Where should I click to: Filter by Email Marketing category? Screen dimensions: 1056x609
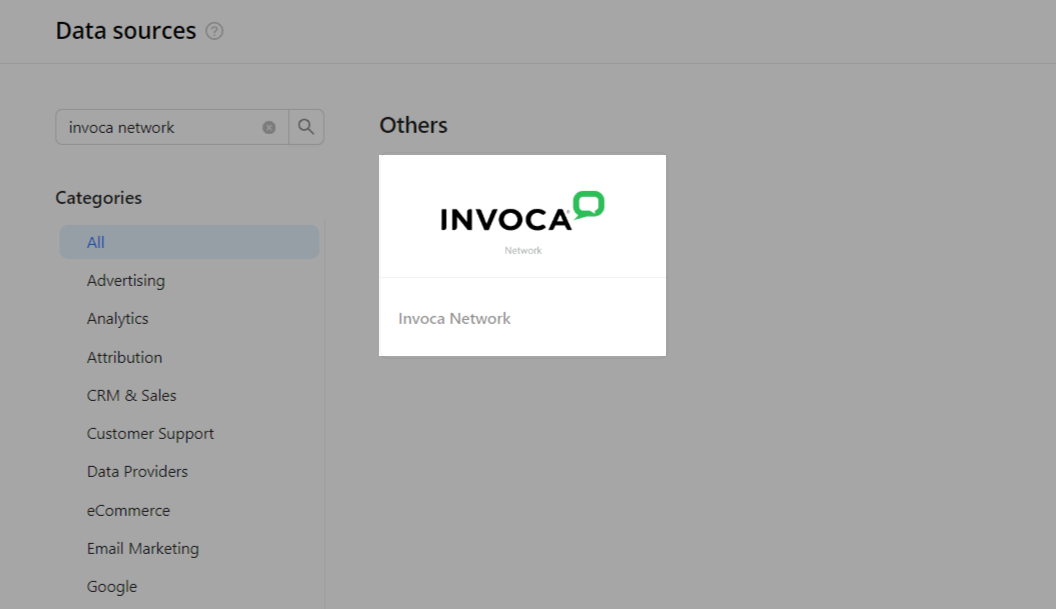143,549
